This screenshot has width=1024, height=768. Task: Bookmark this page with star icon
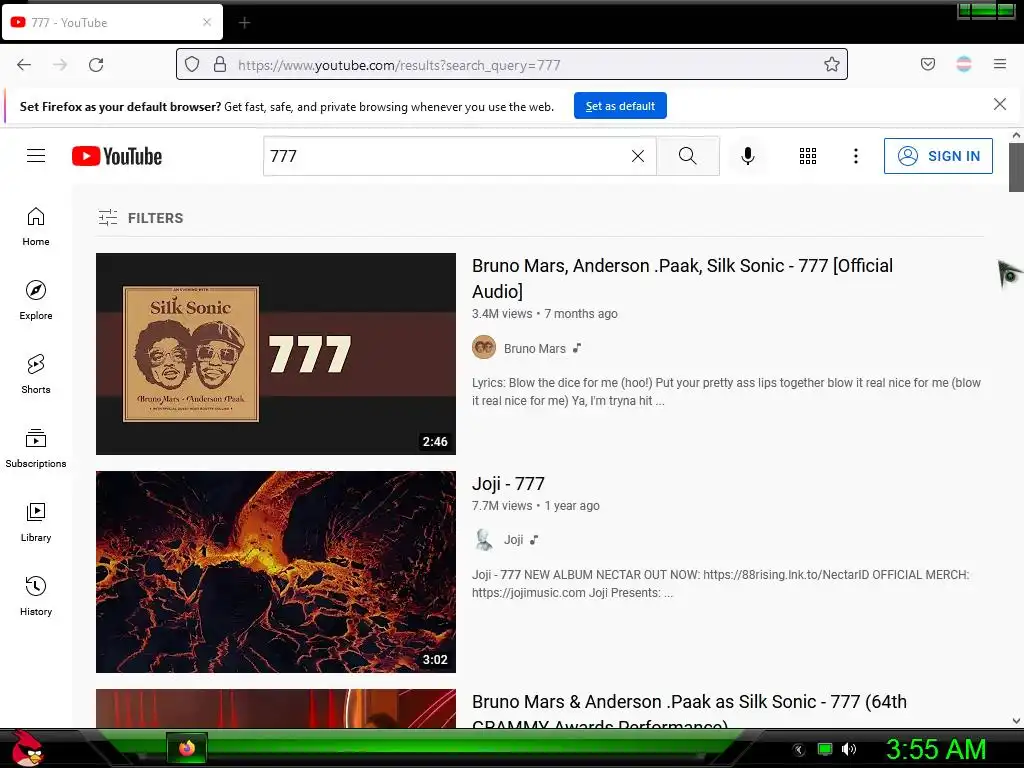[831, 64]
